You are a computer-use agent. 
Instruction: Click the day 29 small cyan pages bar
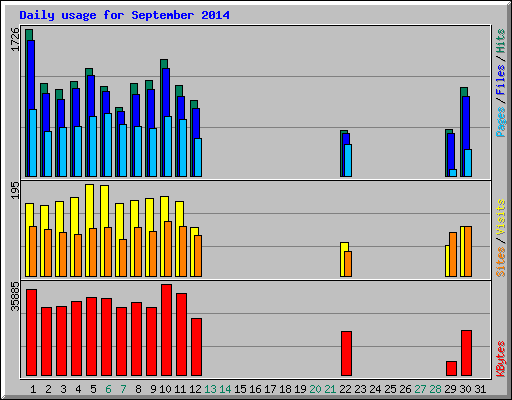click(453, 173)
